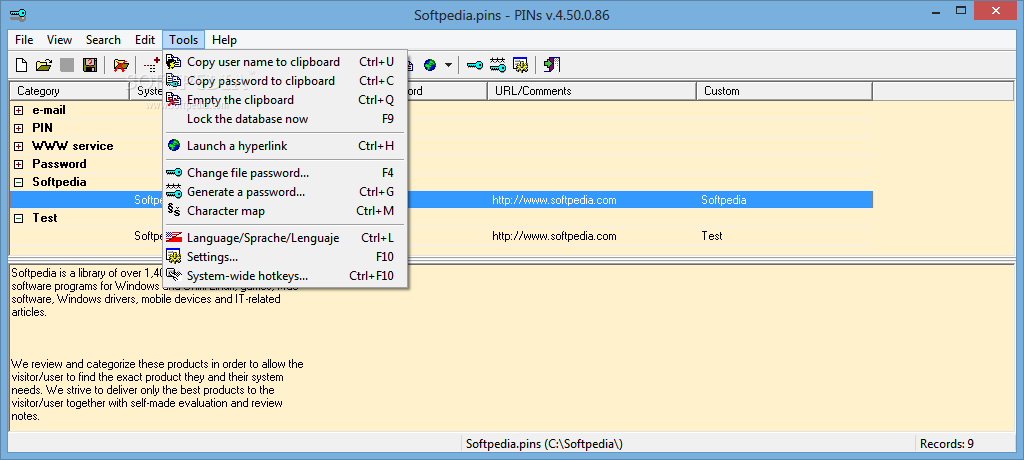The image size is (1024, 460).
Task: Open the Edit menu
Action: point(145,40)
